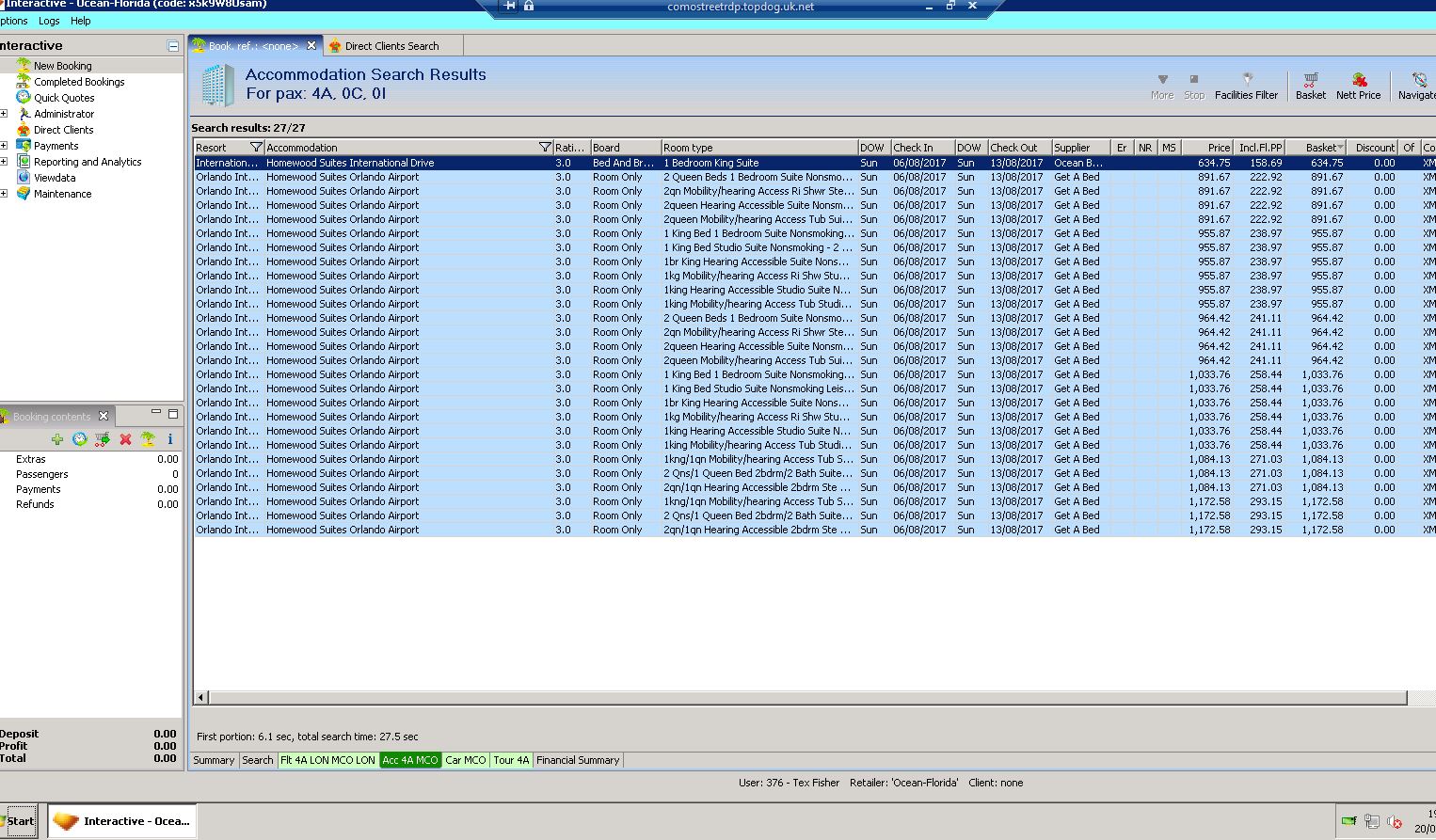Viewport: 1436px width, 840px height.
Task: Close the Book. ref. none tab
Action: tap(311, 45)
